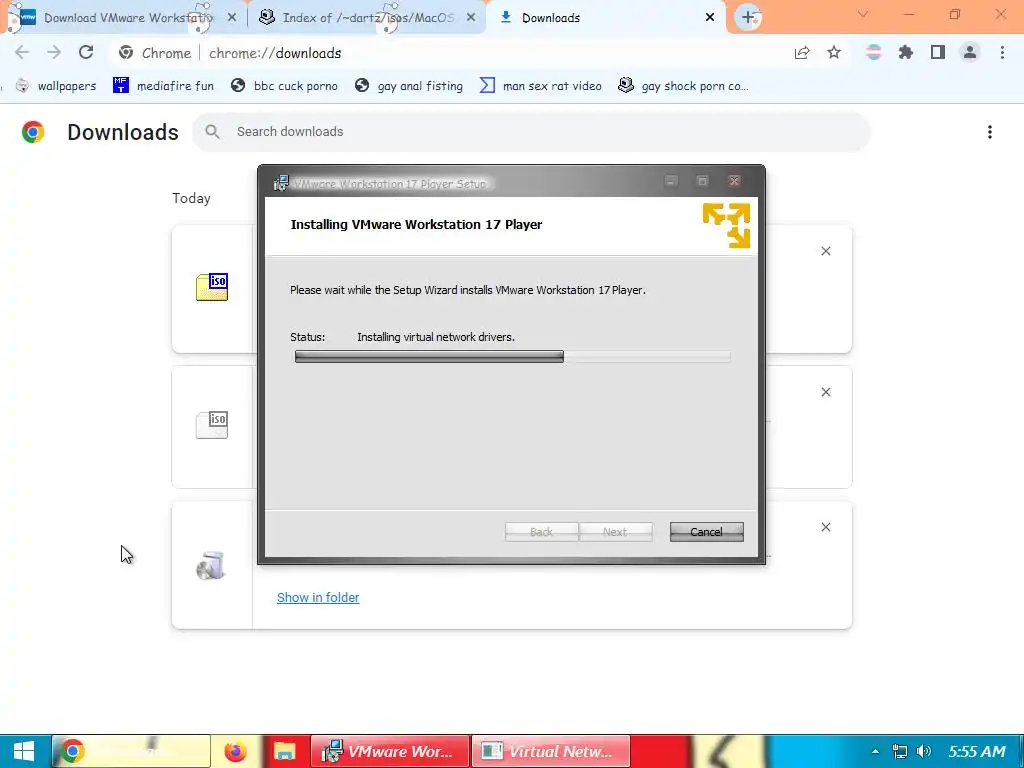Switch to the Virtual Netw... taskbar window
Viewport: 1024px width, 768px height.
click(x=551, y=752)
